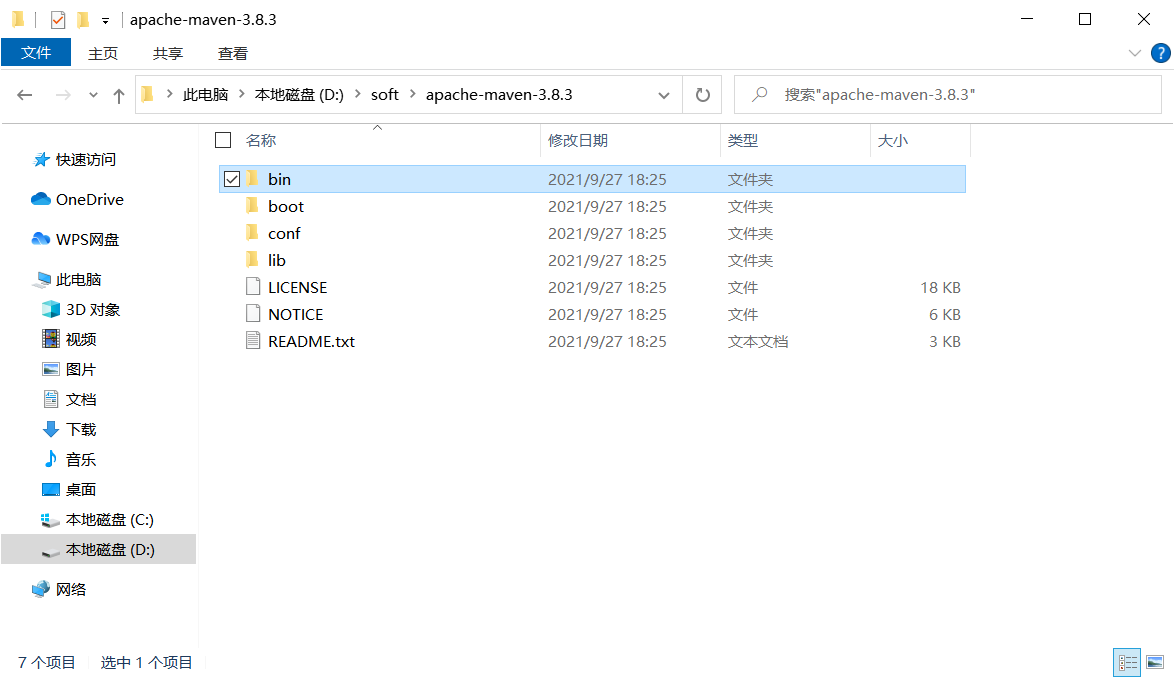Click the Back navigation arrow
The width and height of the screenshot is (1175, 678).
[x=25, y=95]
